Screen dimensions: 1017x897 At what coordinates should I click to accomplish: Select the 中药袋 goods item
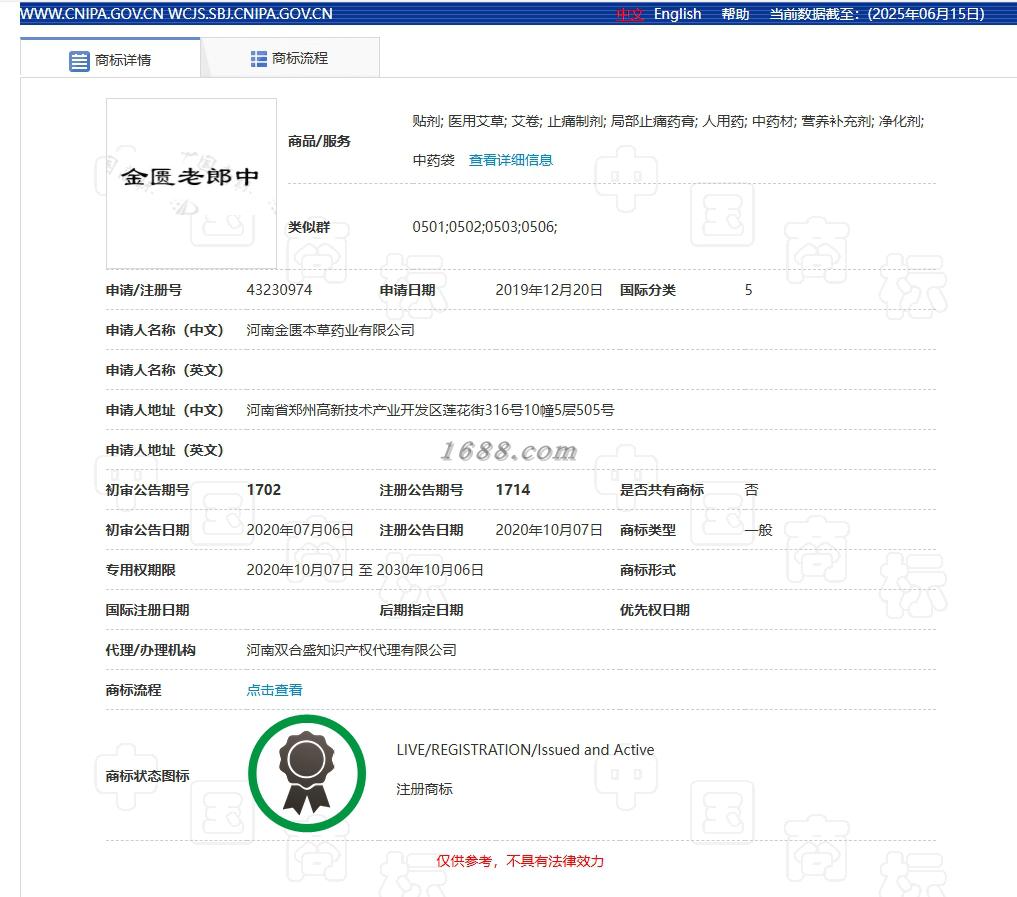[x=433, y=160]
